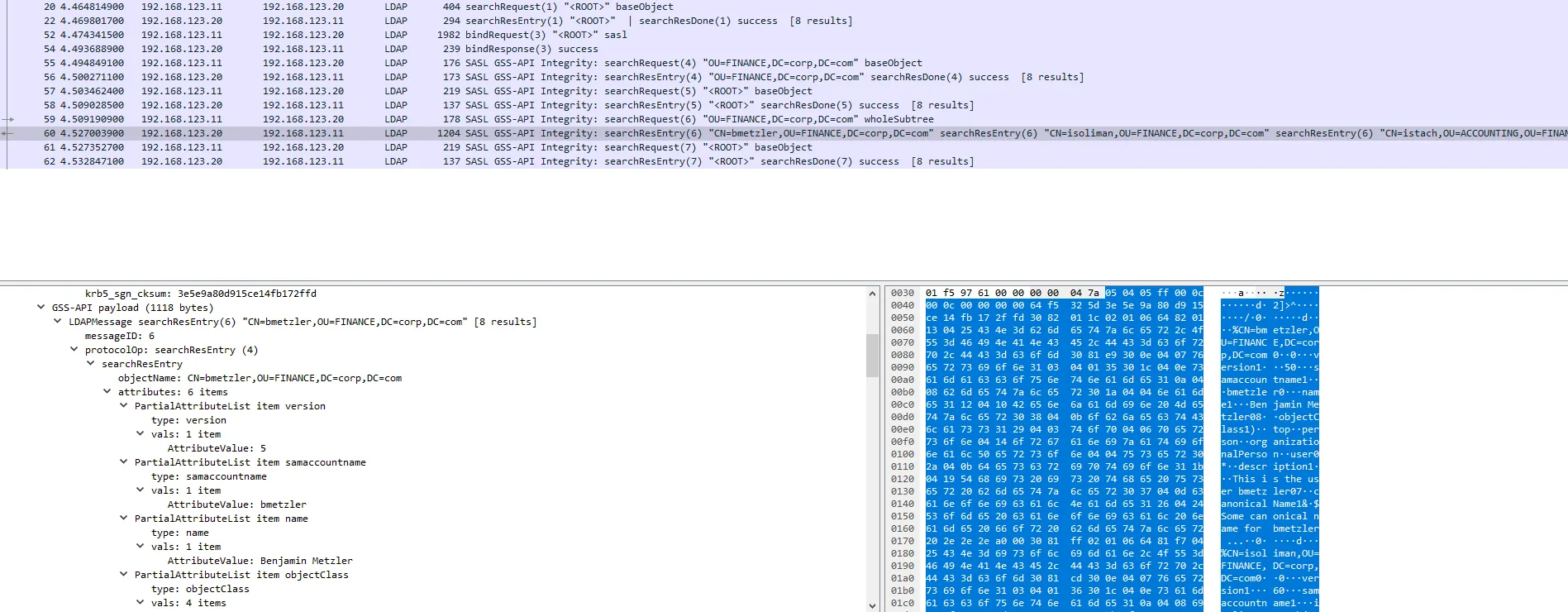Click the details pane scroll down arrow

[872, 605]
